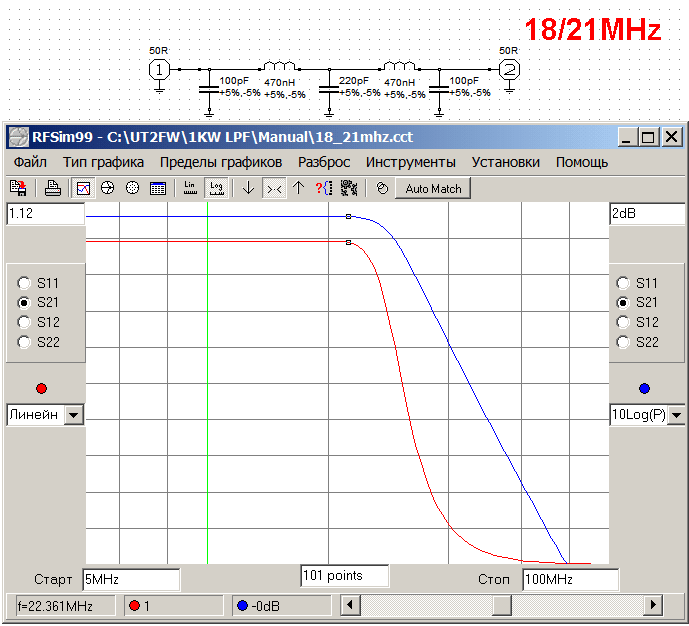Set the frequency axis to linear

190,188
